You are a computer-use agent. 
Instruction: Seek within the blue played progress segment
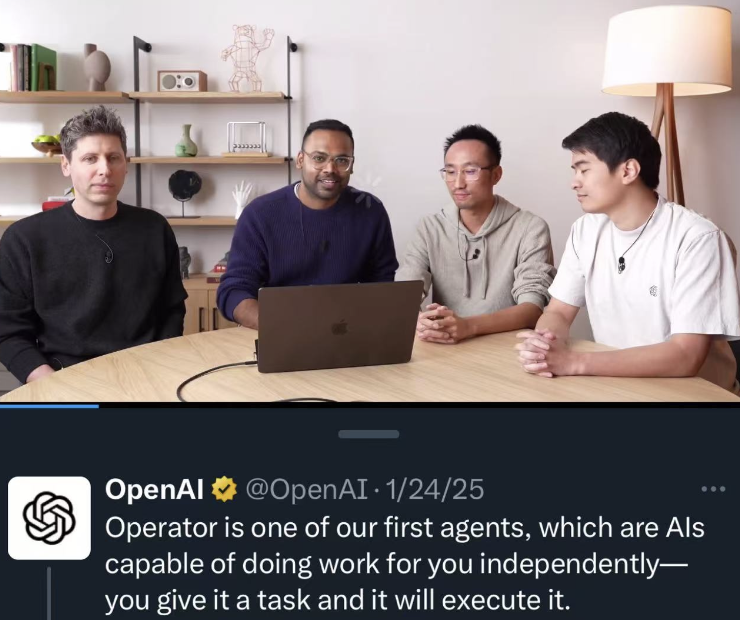[50, 405]
